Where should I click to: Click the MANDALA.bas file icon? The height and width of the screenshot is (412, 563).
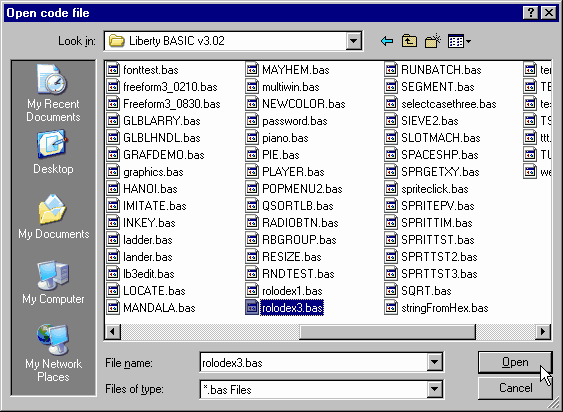[113, 308]
